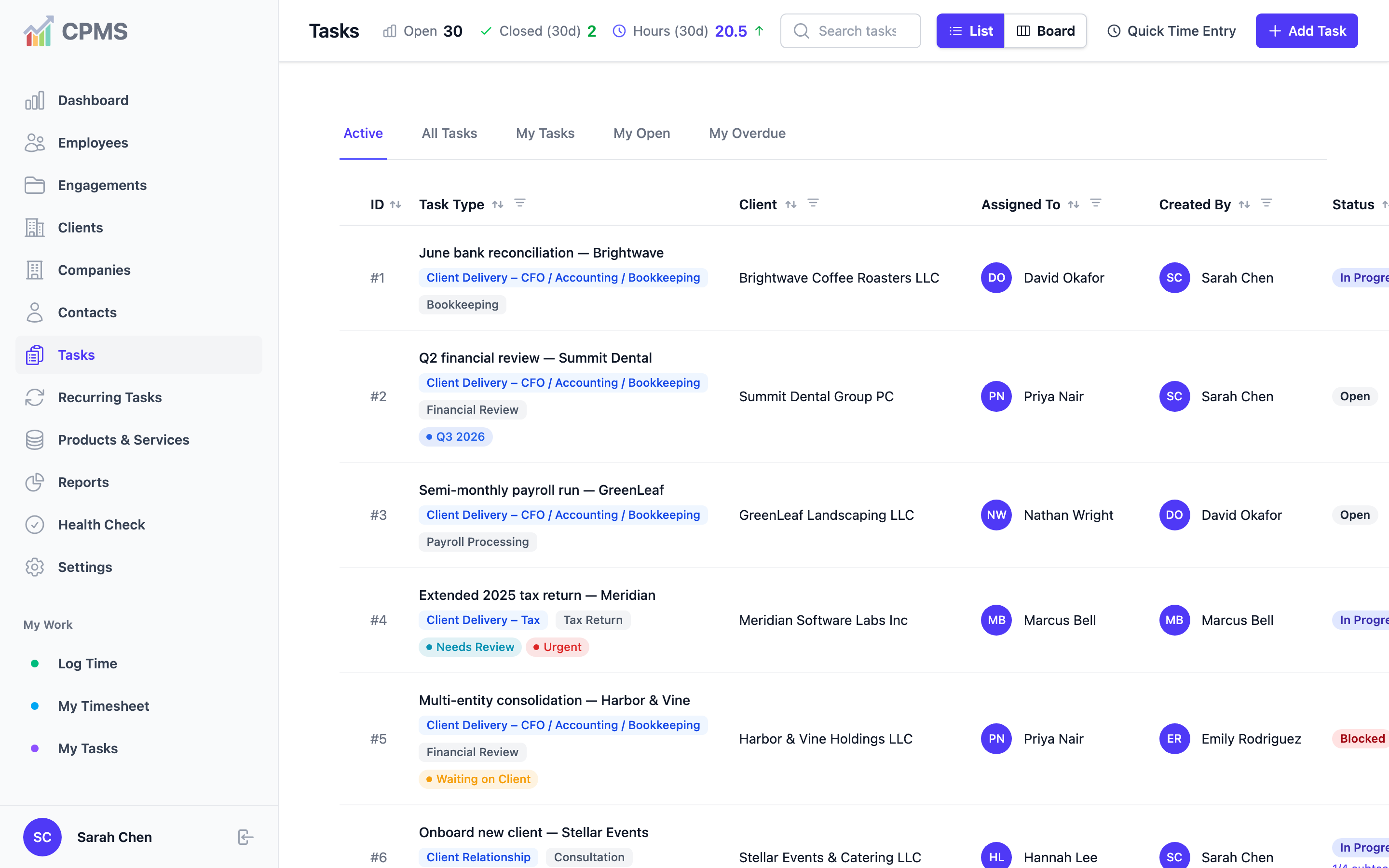Click David Okafor's DO avatar in row #1
Image resolution: width=1389 pixels, height=868 pixels.
coord(996,278)
